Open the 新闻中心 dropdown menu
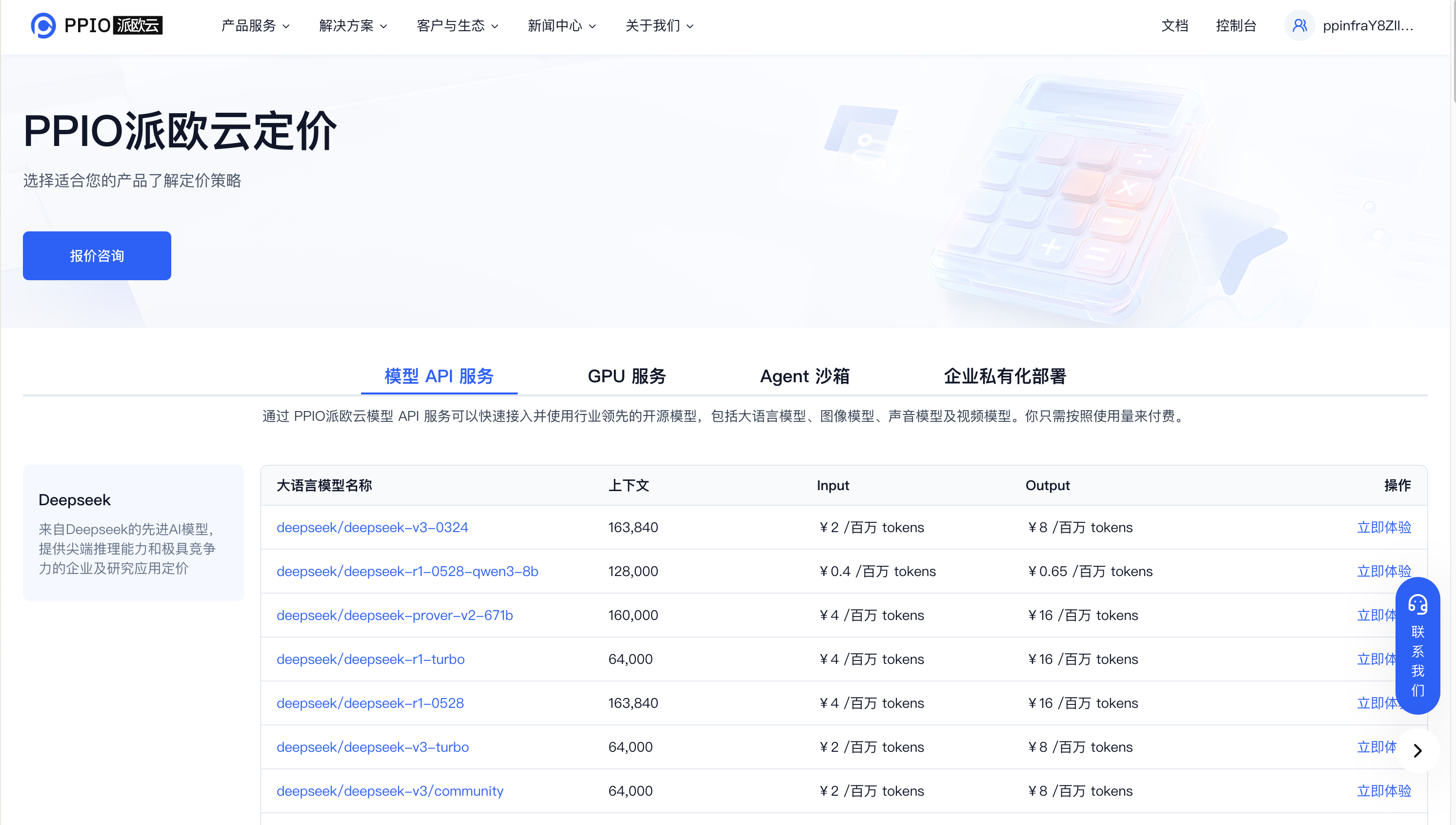Viewport: 1456px width, 825px height. coord(561,25)
